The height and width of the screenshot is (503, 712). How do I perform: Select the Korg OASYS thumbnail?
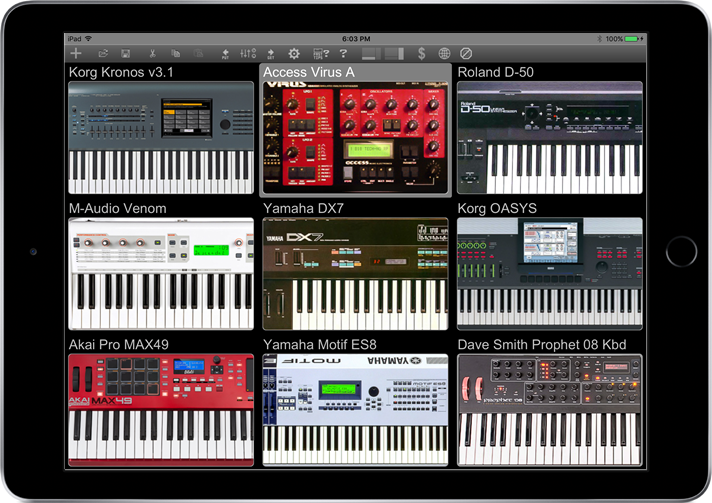[x=550, y=274]
